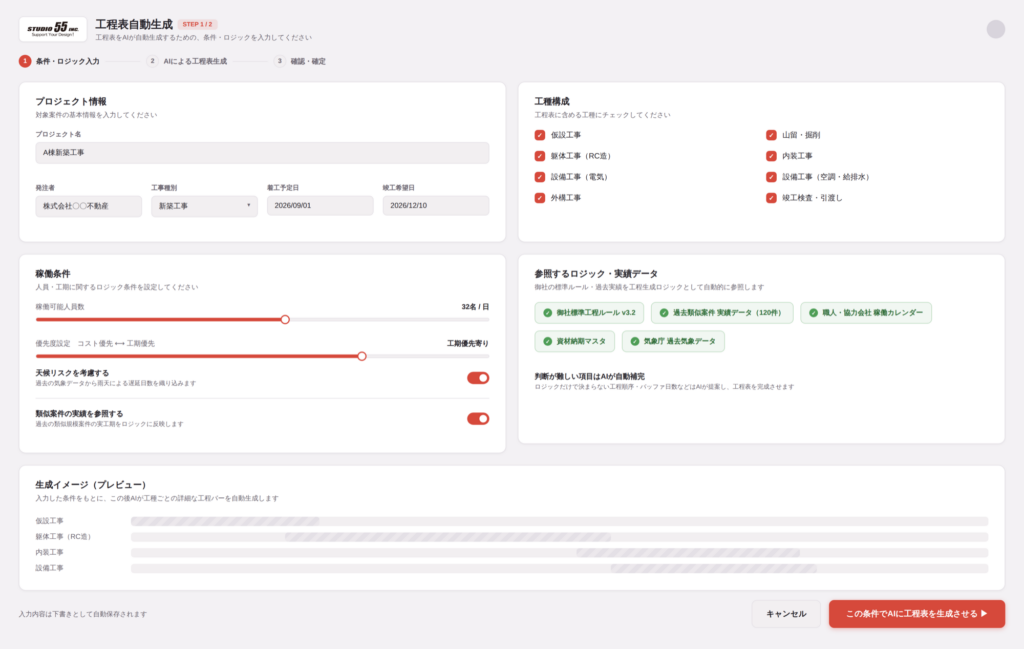Open the 工事種別 dropdown showing 新築工事
This screenshot has height=649, width=1024.
(204, 206)
